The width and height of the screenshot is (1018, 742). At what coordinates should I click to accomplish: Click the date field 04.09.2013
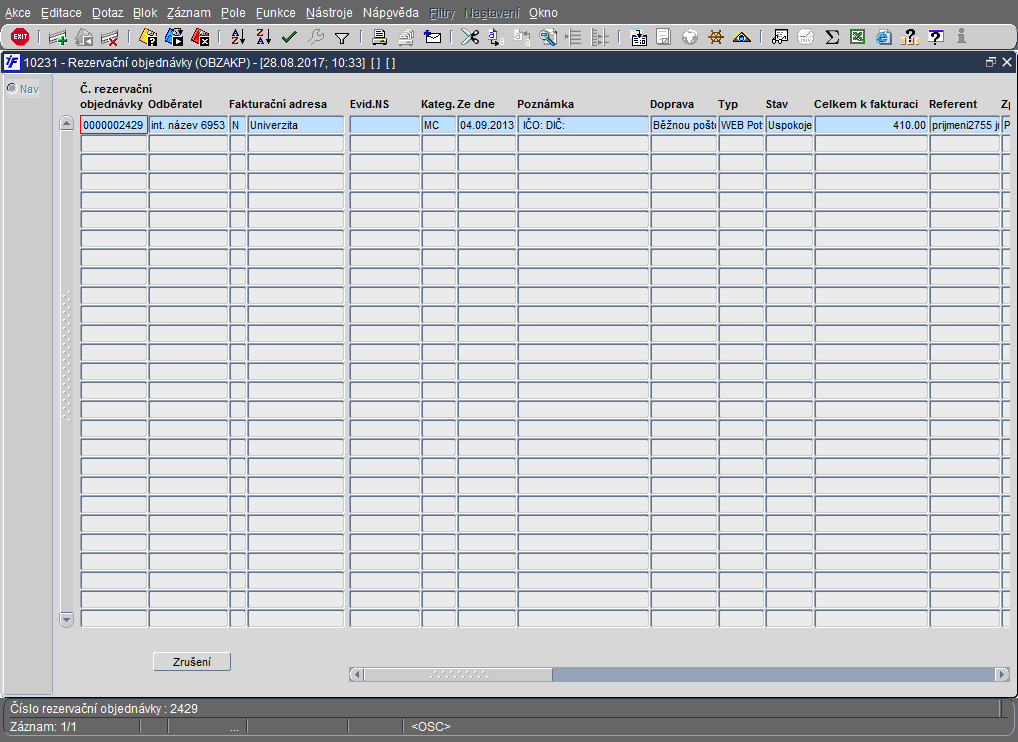coord(487,125)
